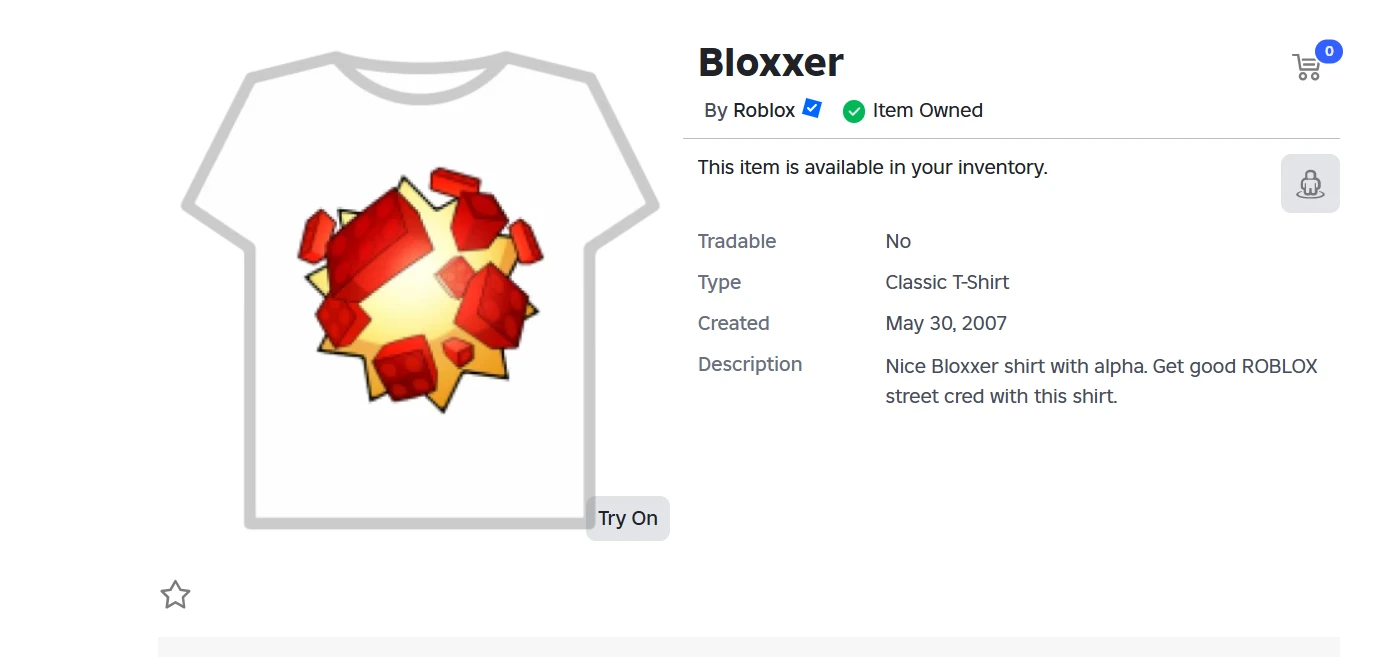Click the Item Owned label

click(927, 111)
